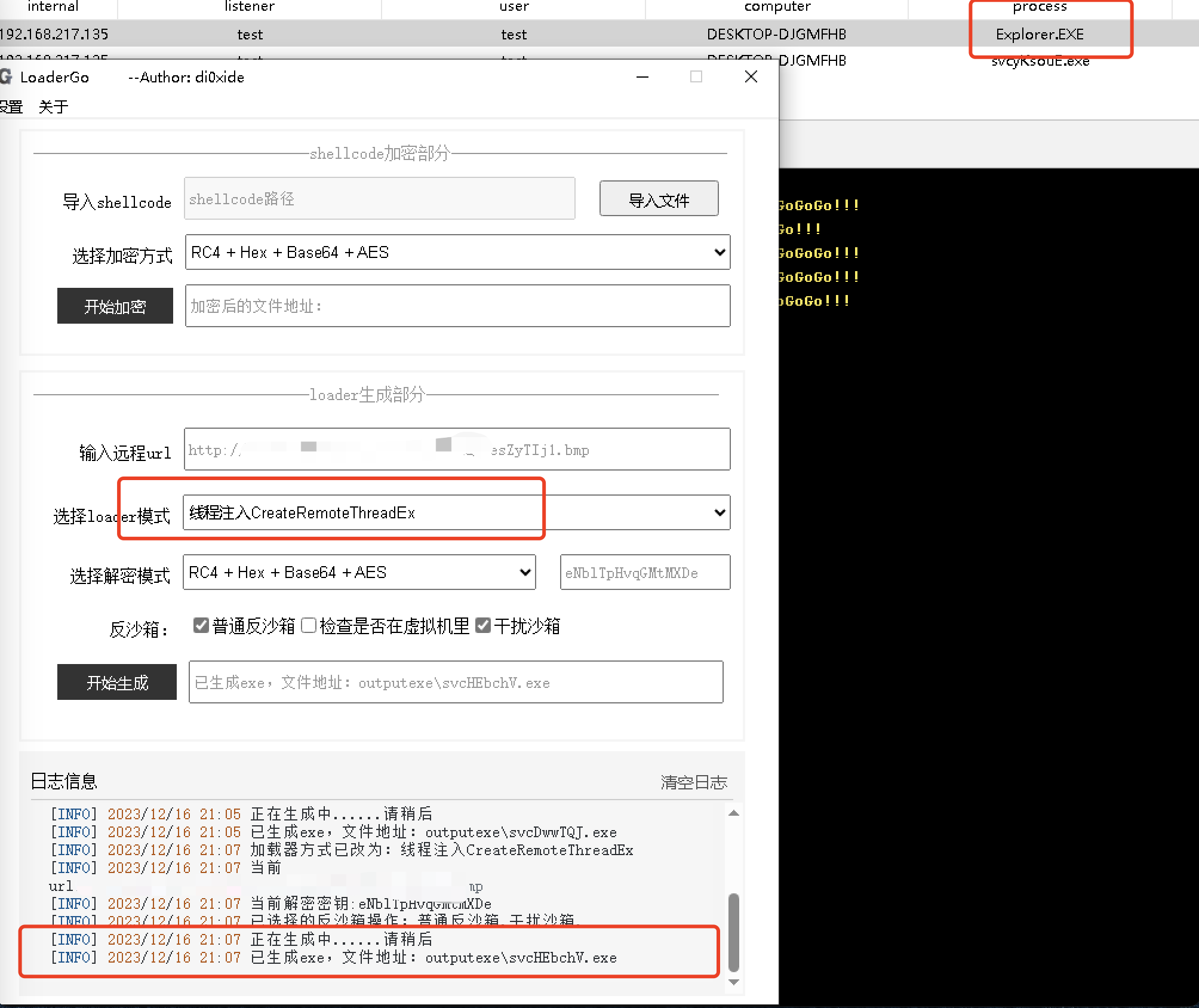Click the 导入文件 button
Image resolution: width=1199 pixels, height=1008 pixels.
pos(659,199)
